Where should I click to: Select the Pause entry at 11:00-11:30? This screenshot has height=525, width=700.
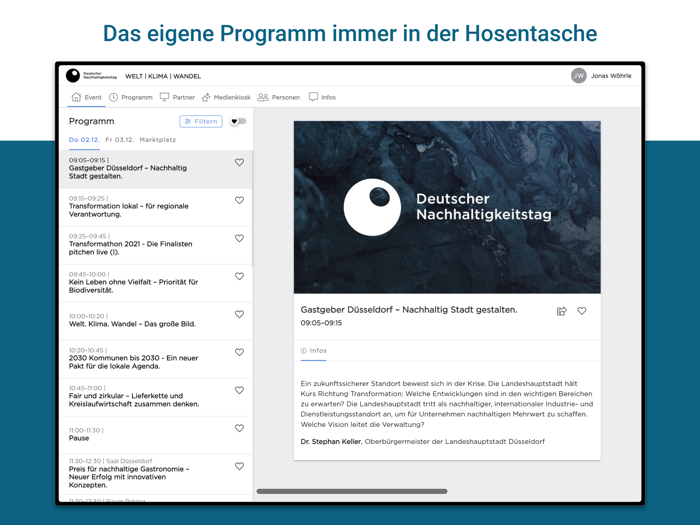point(156,435)
